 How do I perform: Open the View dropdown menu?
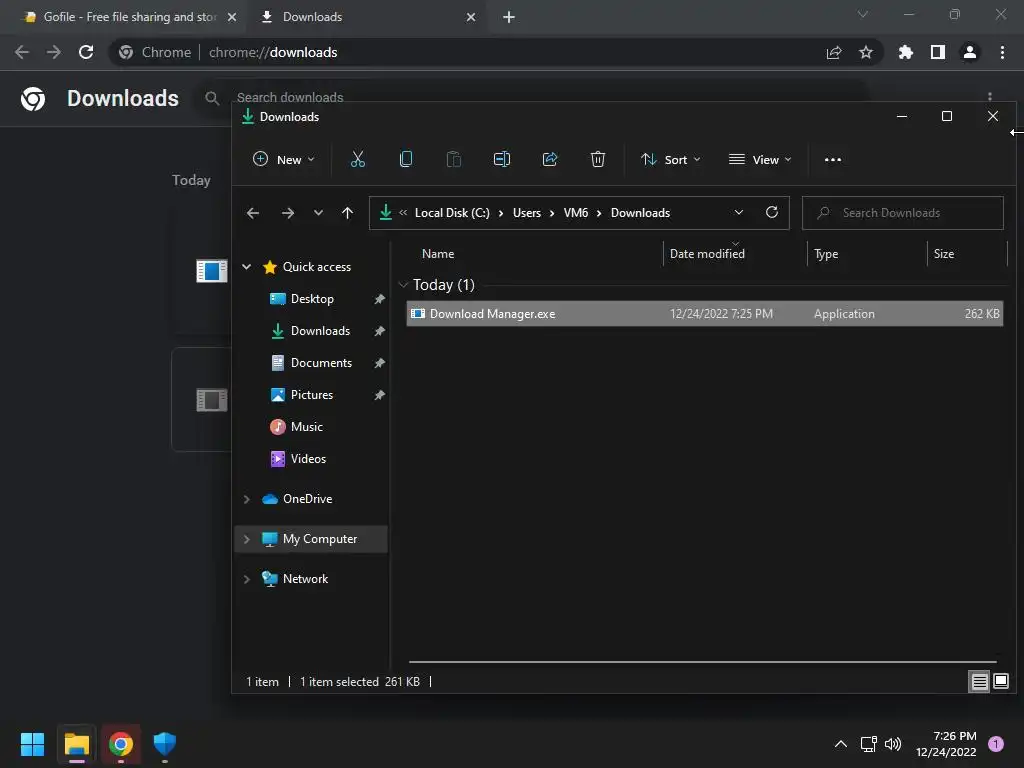coord(760,159)
